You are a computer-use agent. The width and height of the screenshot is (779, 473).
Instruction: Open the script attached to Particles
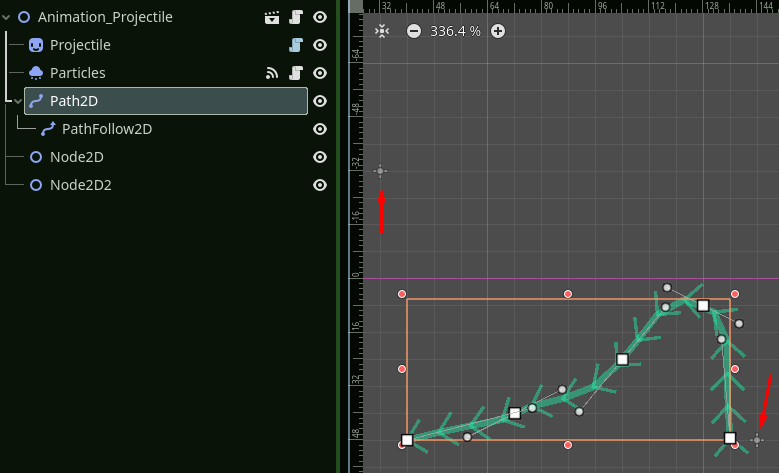click(x=296, y=73)
